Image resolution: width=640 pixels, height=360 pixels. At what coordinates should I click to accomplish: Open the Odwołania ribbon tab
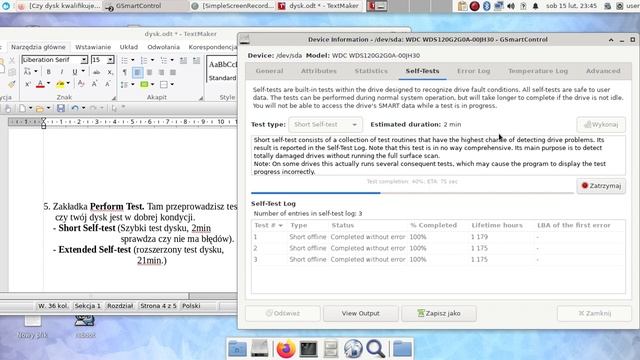tap(163, 47)
